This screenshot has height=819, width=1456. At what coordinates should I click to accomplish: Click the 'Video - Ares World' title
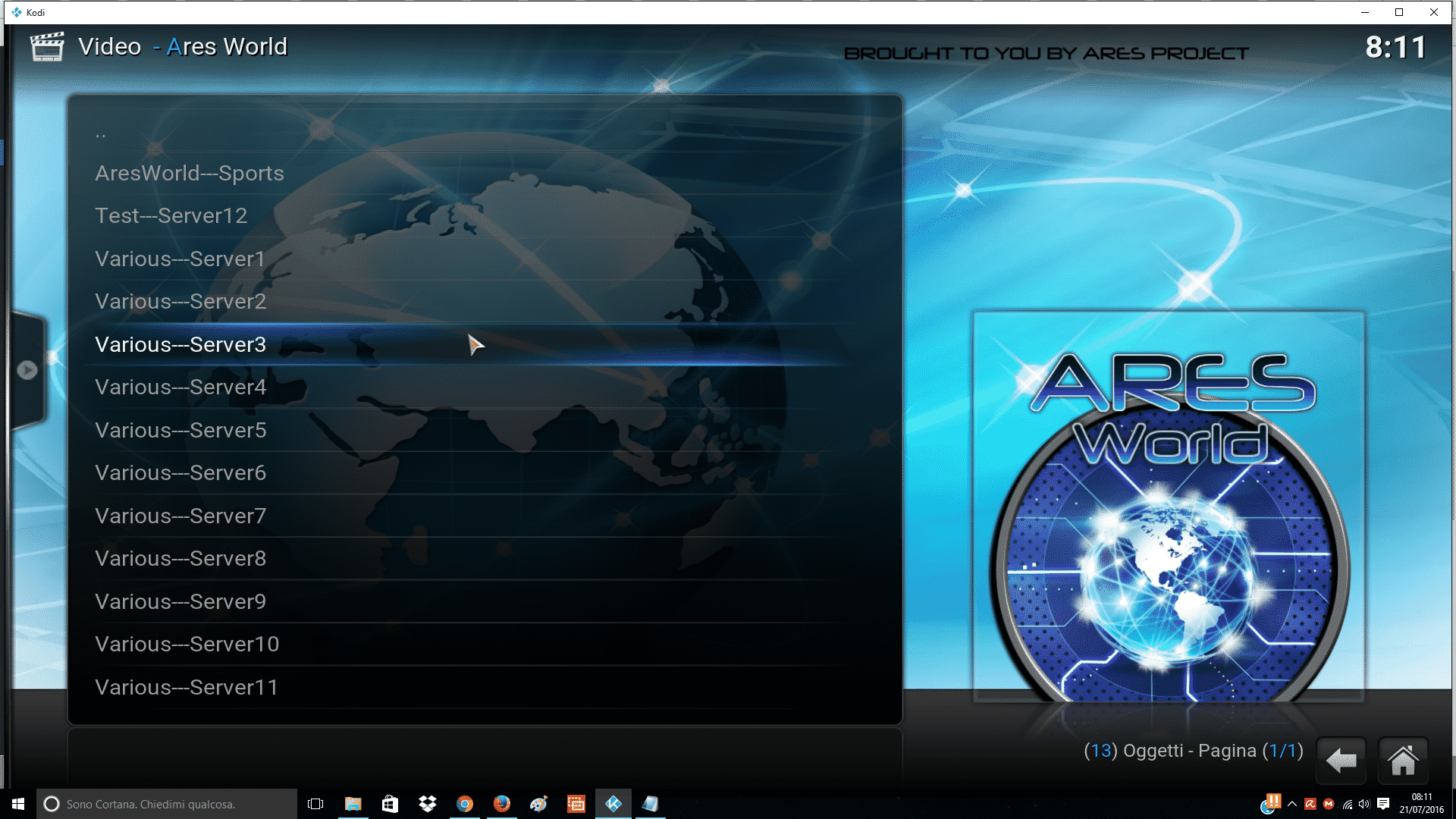pos(183,47)
